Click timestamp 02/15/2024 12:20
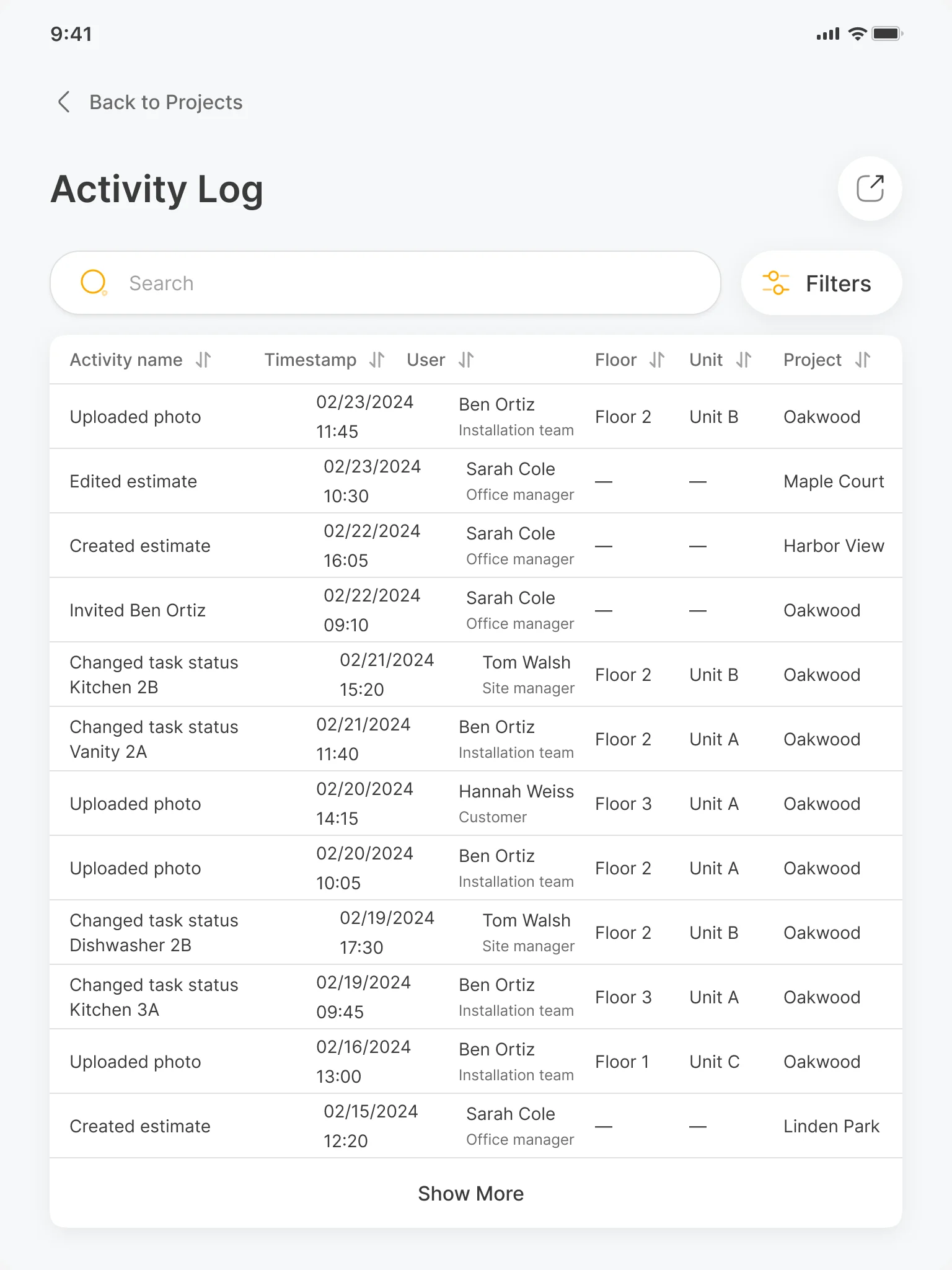This screenshot has height=1270, width=952. point(371,1126)
